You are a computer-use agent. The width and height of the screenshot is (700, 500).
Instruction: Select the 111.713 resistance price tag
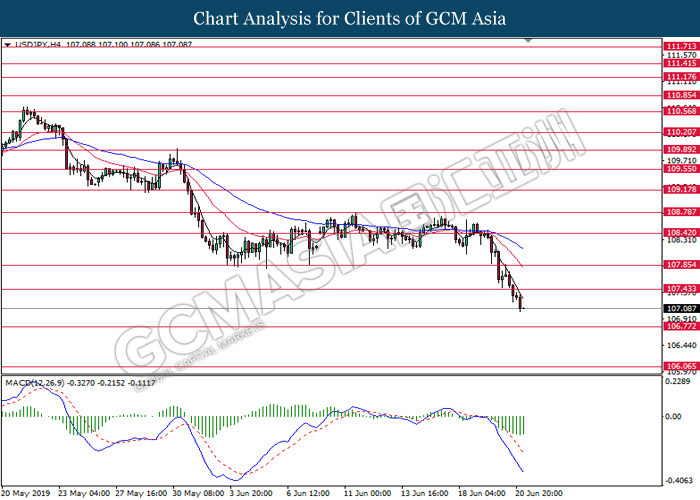click(x=680, y=46)
